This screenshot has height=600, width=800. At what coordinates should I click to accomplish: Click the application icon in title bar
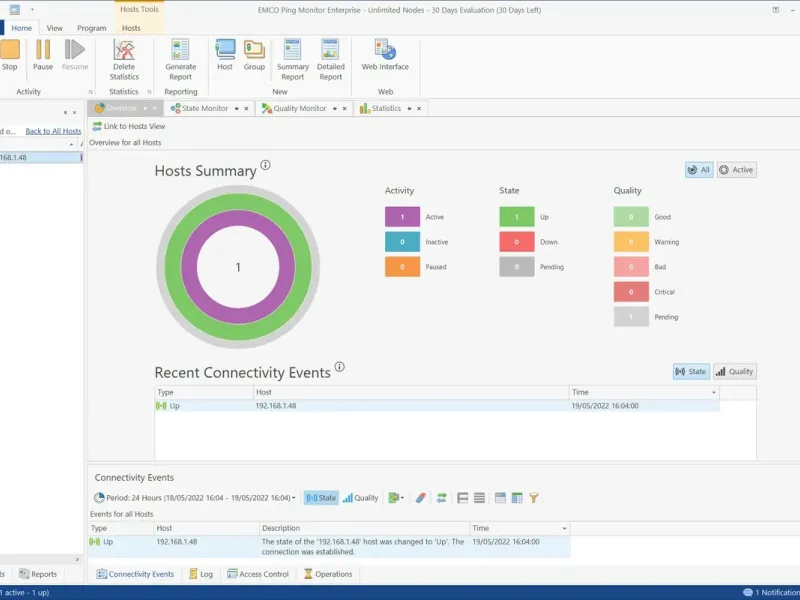15,9
